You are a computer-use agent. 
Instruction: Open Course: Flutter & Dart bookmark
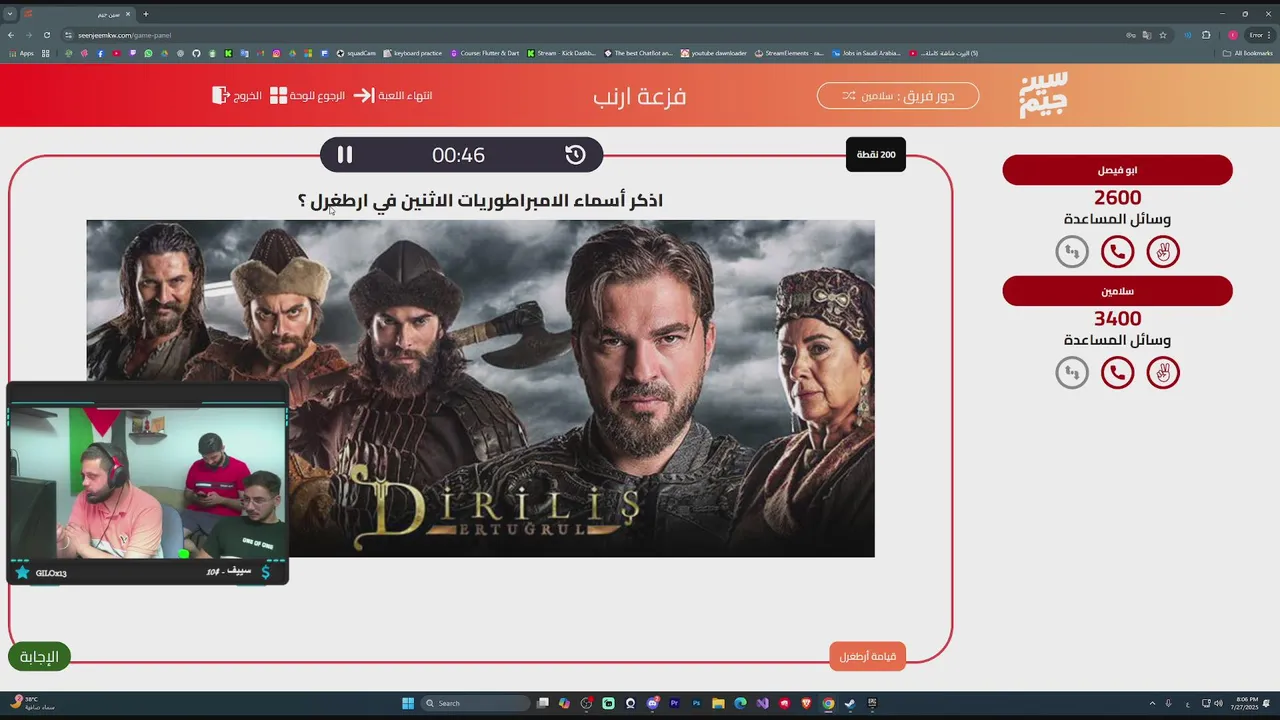[484, 53]
